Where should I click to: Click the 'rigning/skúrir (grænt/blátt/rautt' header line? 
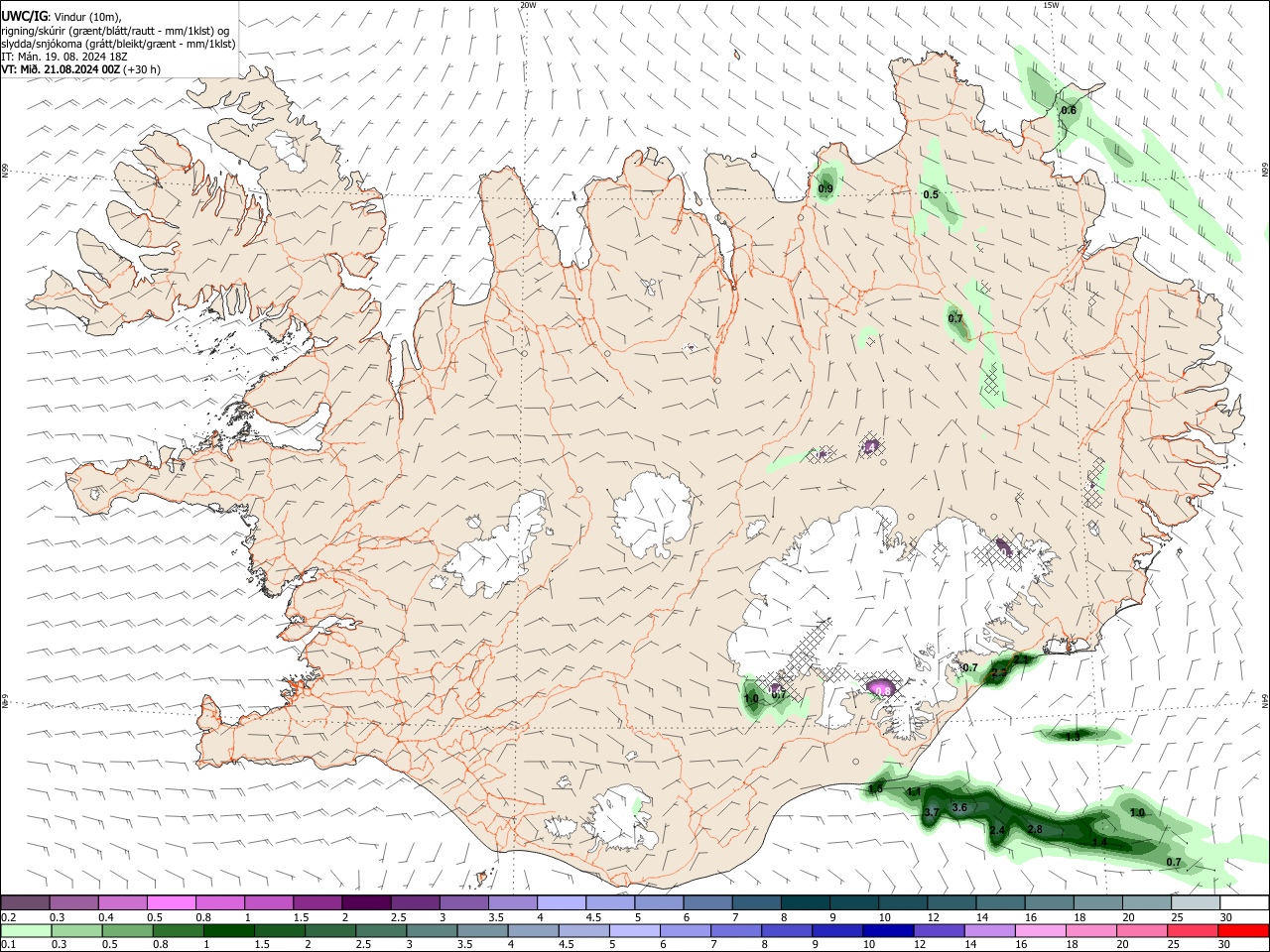click(x=115, y=31)
